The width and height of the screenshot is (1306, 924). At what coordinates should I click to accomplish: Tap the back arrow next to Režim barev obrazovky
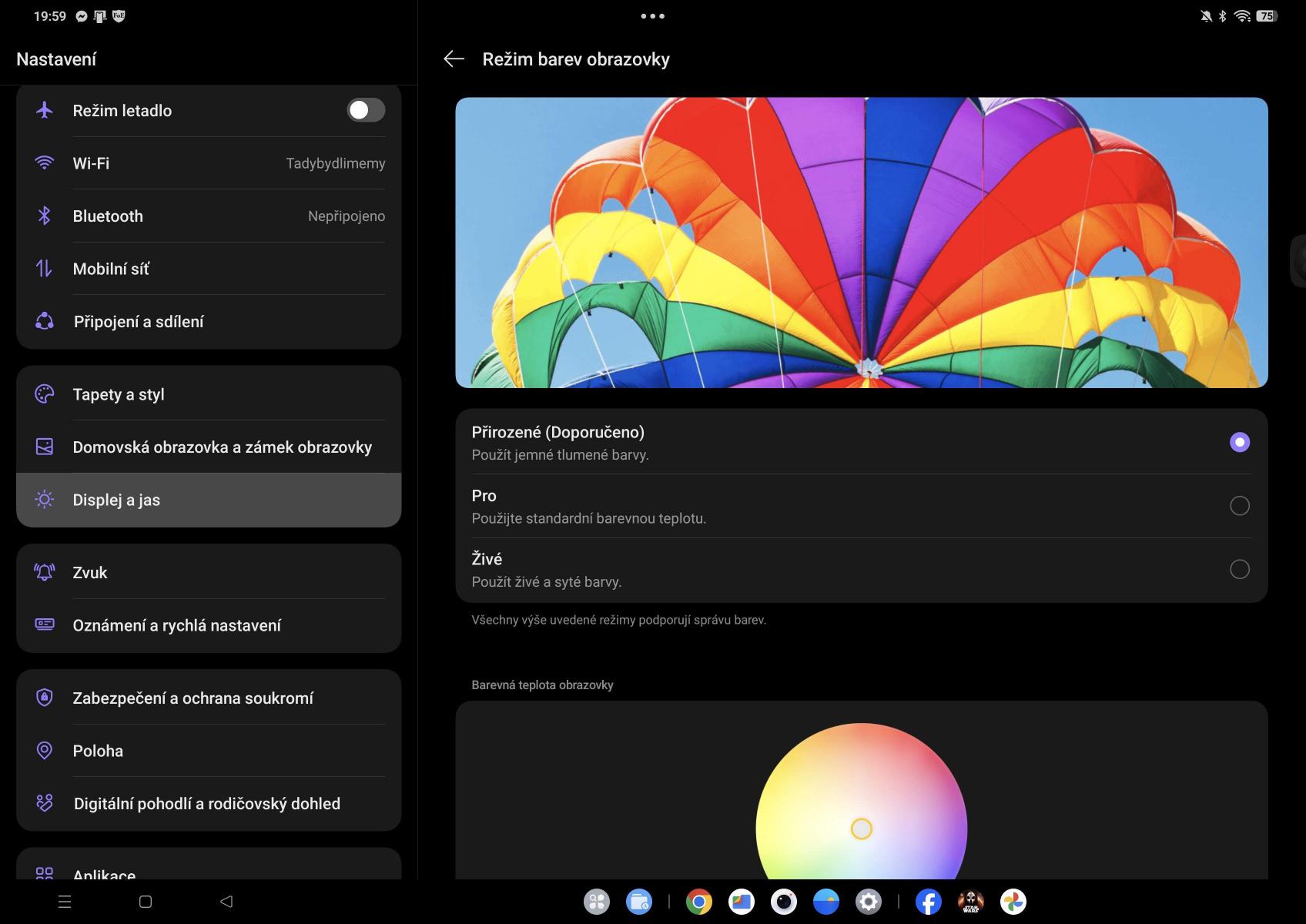(x=454, y=59)
